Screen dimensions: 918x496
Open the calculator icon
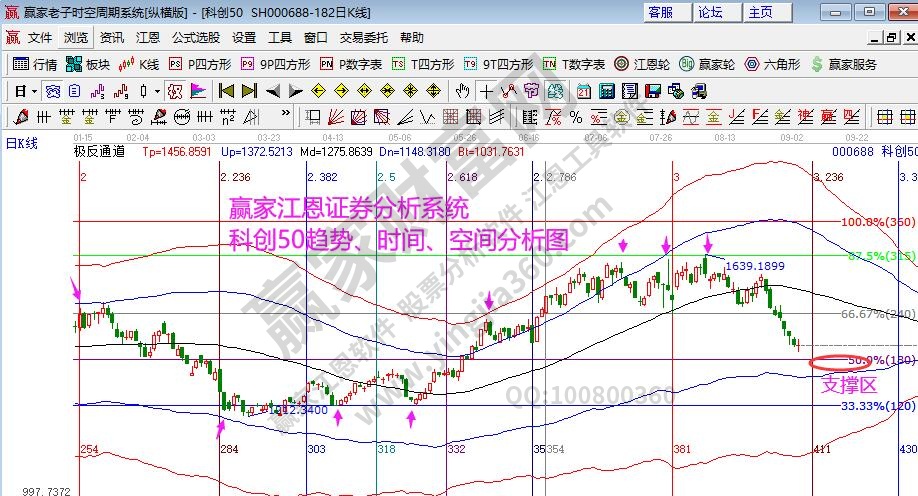point(607,91)
